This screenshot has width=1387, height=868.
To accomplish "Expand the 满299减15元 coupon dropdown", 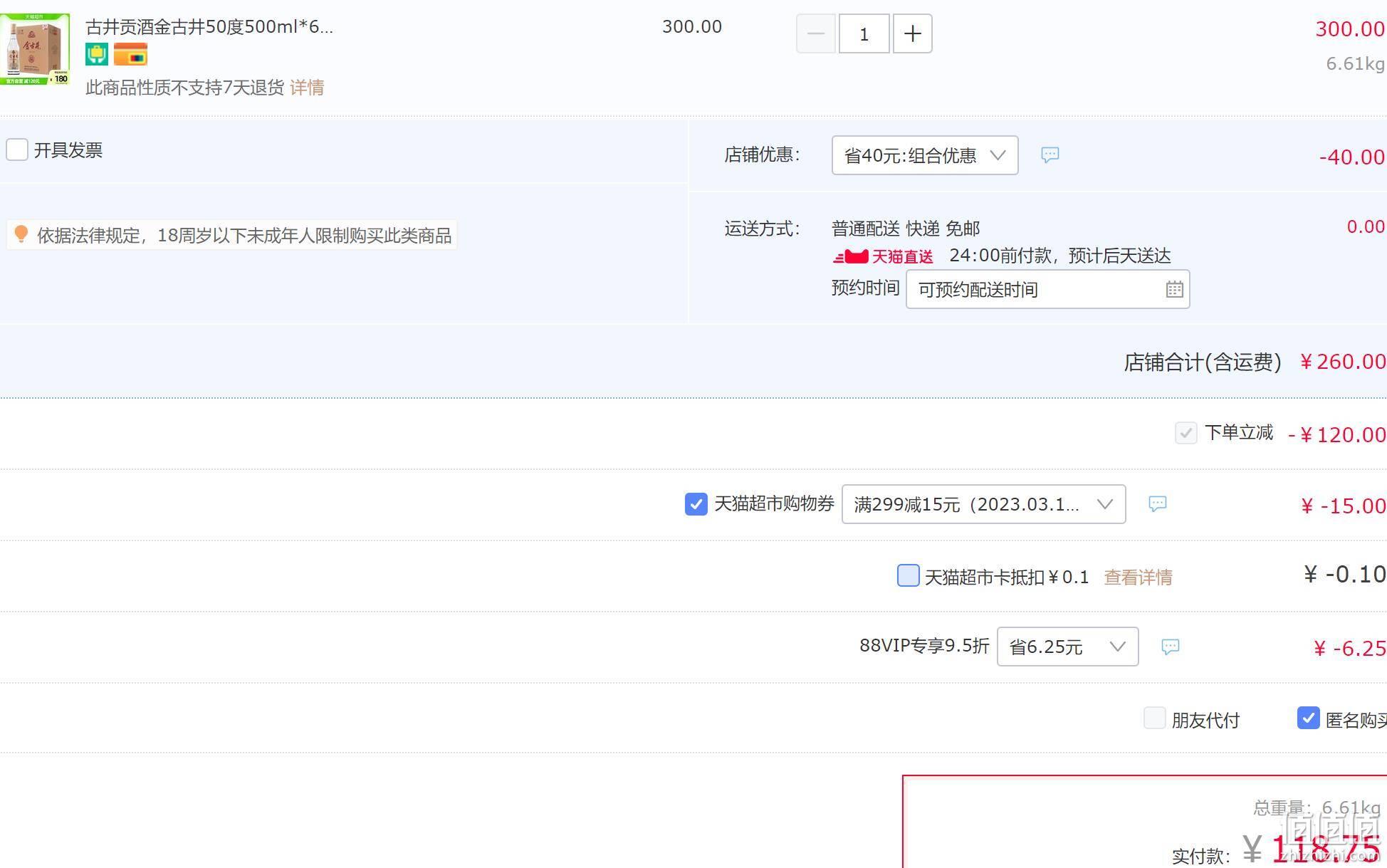I will [x=983, y=504].
